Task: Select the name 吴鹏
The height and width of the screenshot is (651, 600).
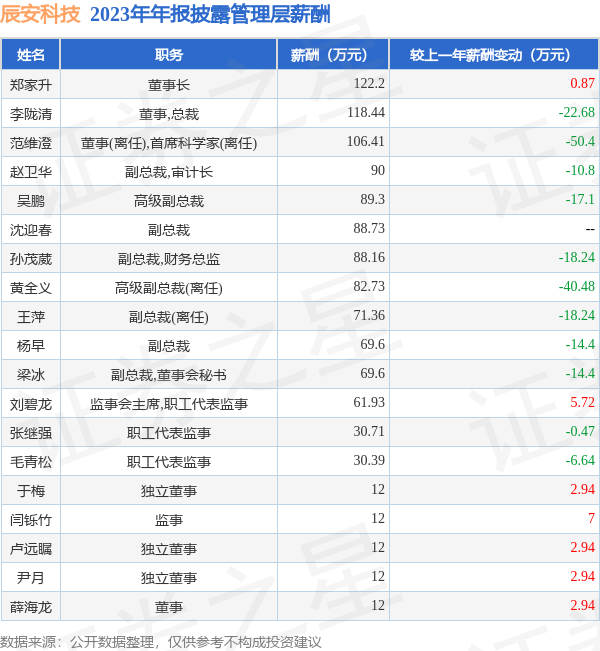Action: [x=31, y=201]
